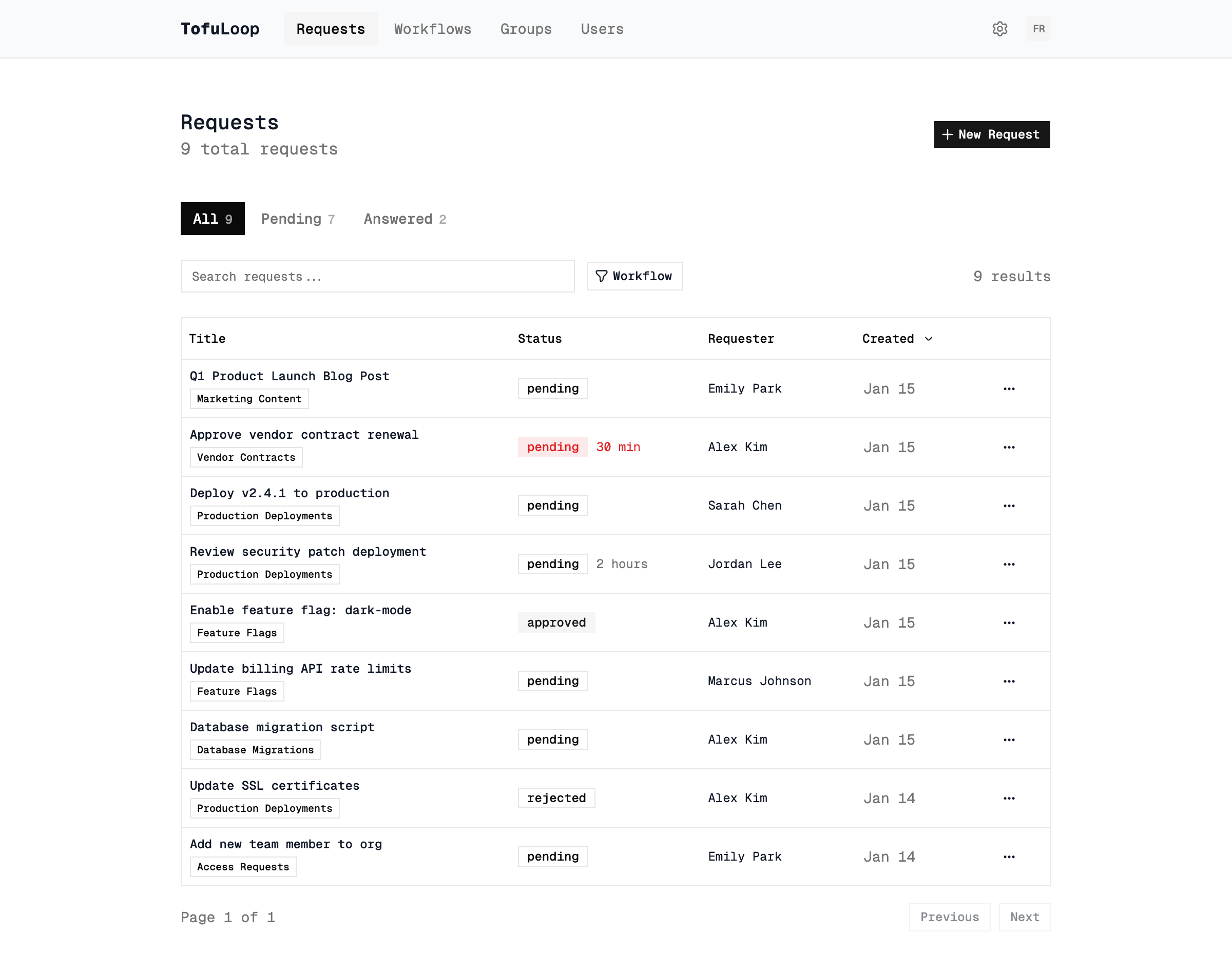The image size is (1232, 973).
Task: Open actions menu for Approve vendor contract renewal
Action: pos(1009,447)
